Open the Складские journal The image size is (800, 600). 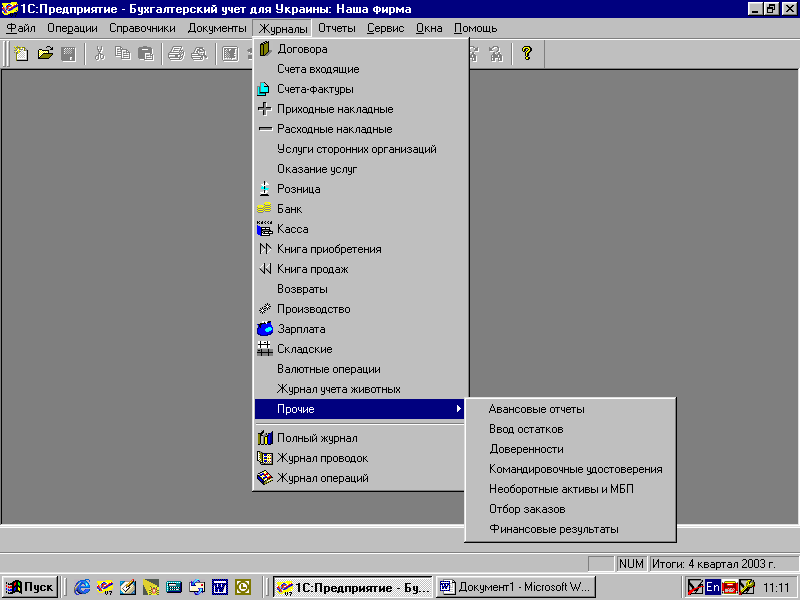click(x=359, y=349)
